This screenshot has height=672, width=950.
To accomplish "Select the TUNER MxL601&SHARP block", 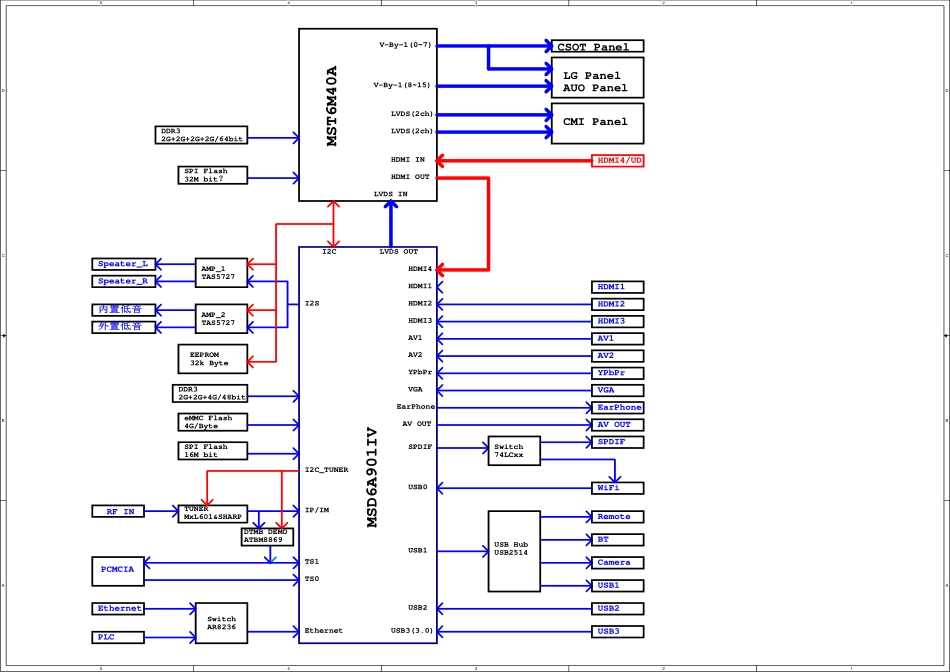I will pyautogui.click(x=213, y=513).
